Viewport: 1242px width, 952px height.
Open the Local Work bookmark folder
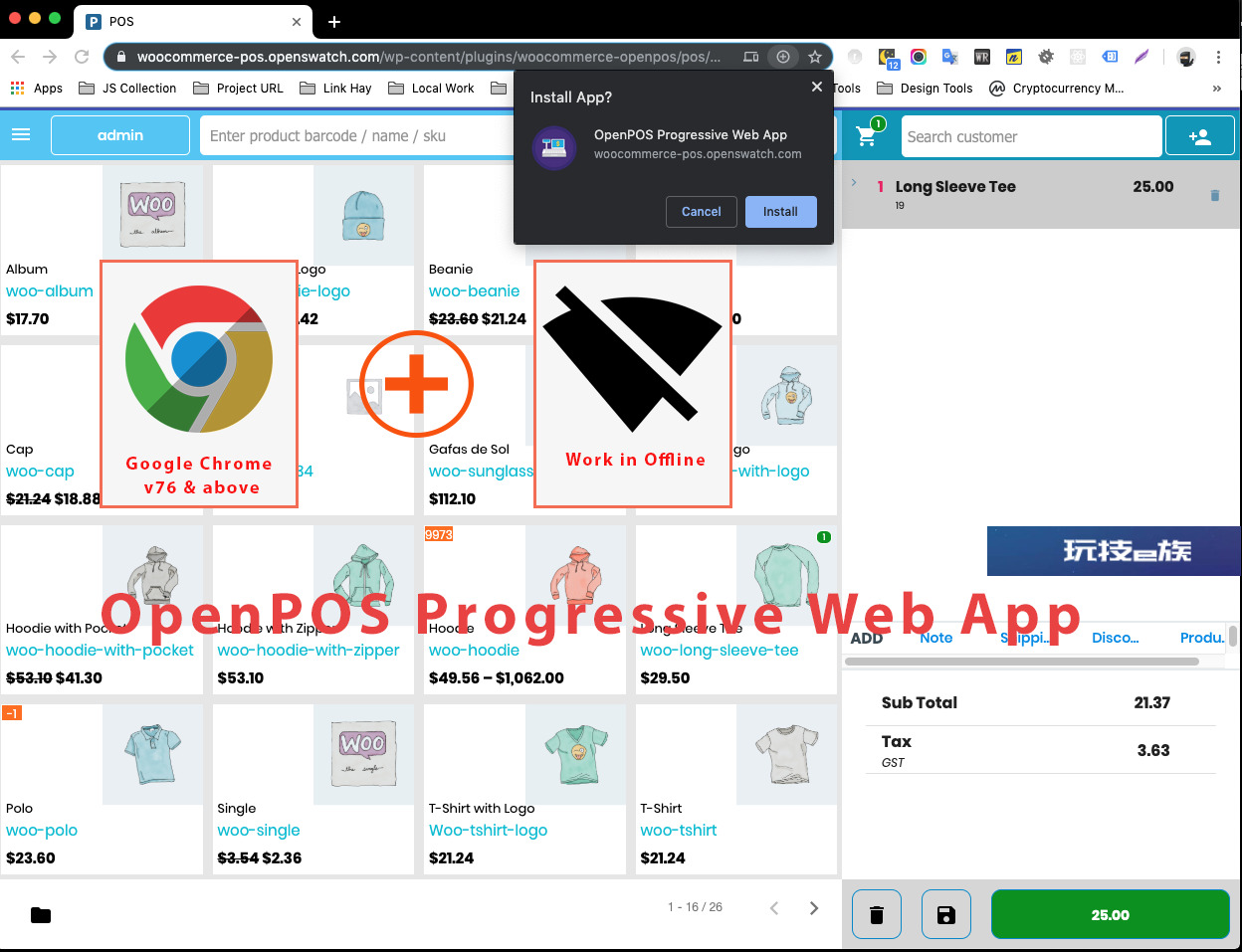pyautogui.click(x=431, y=89)
